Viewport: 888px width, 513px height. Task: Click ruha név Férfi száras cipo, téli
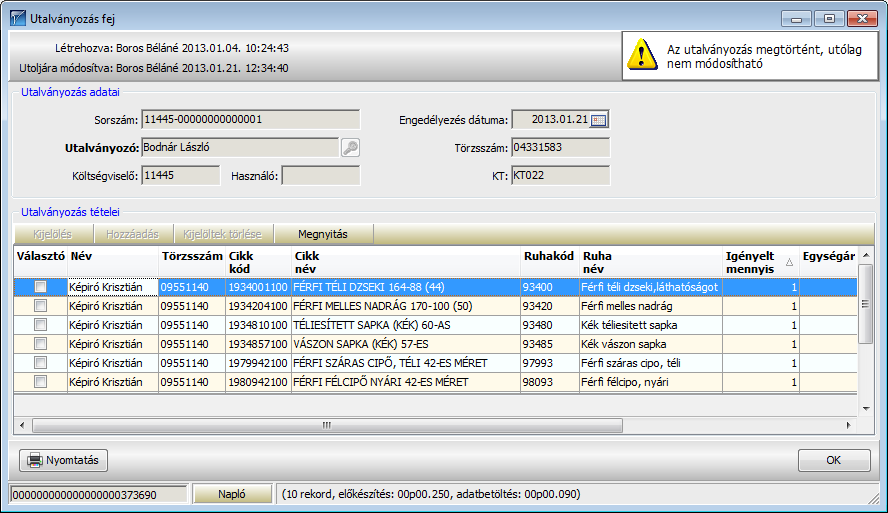coord(651,363)
